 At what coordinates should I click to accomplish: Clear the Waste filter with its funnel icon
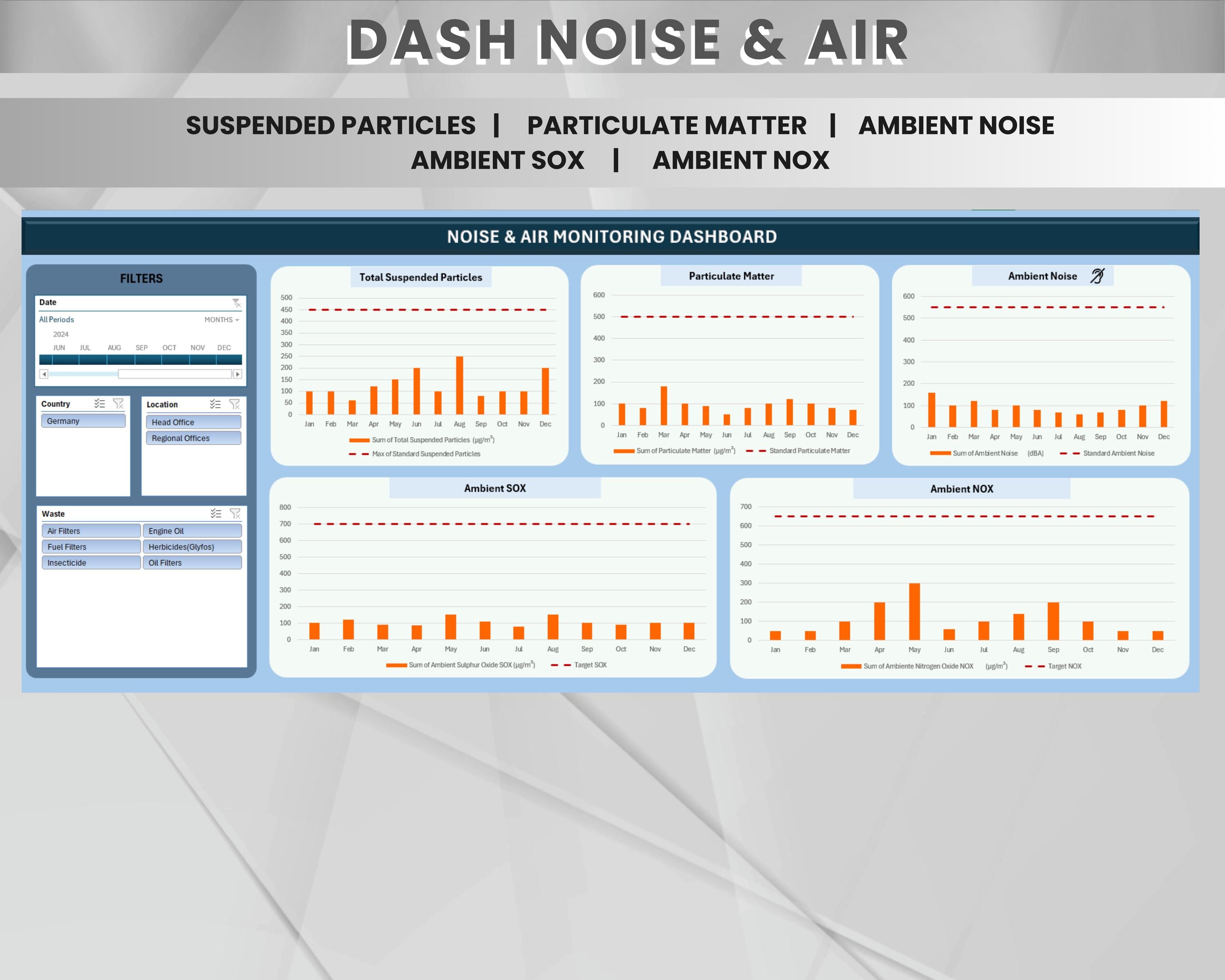click(x=235, y=514)
